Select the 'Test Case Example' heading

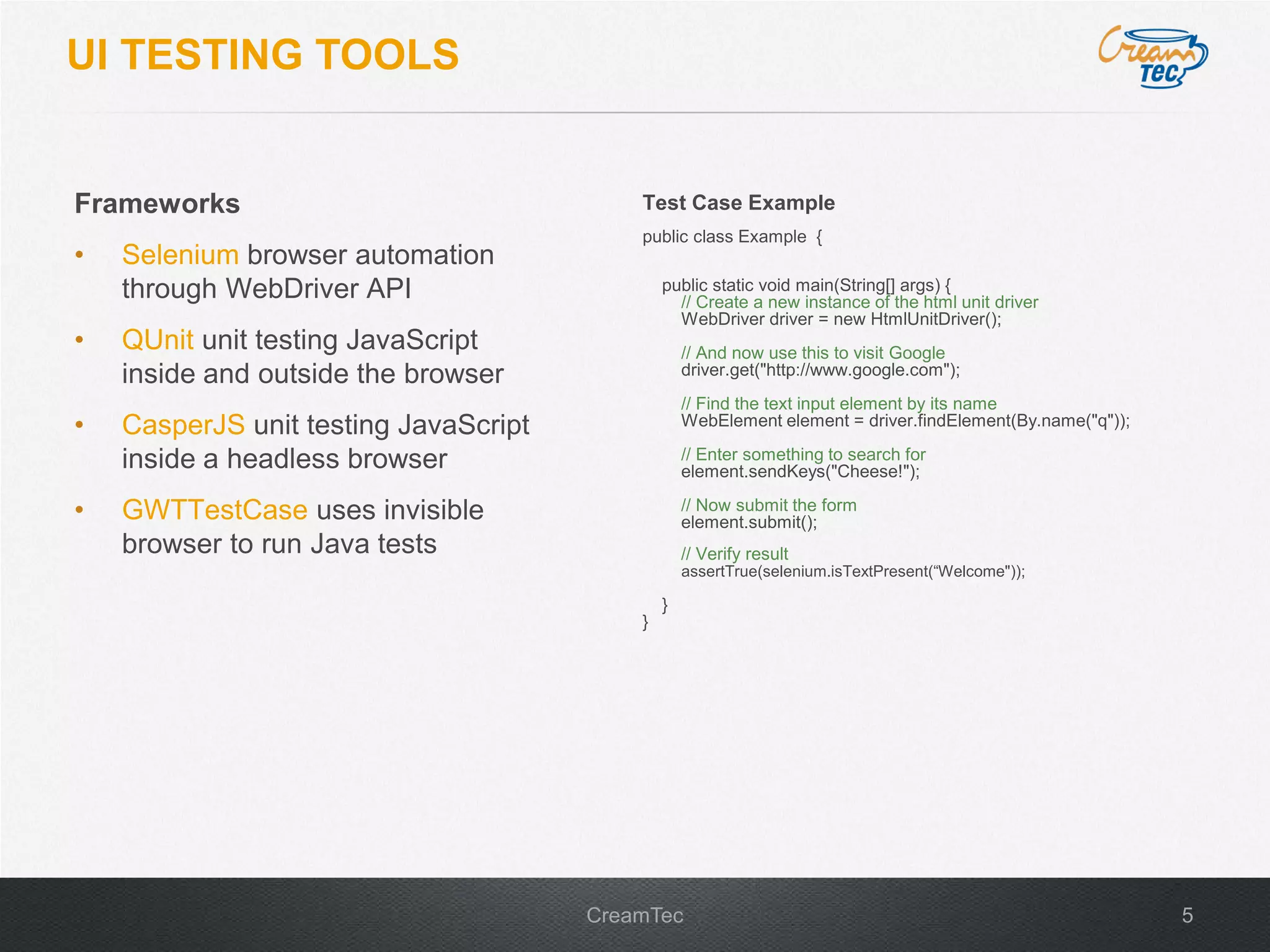(739, 203)
